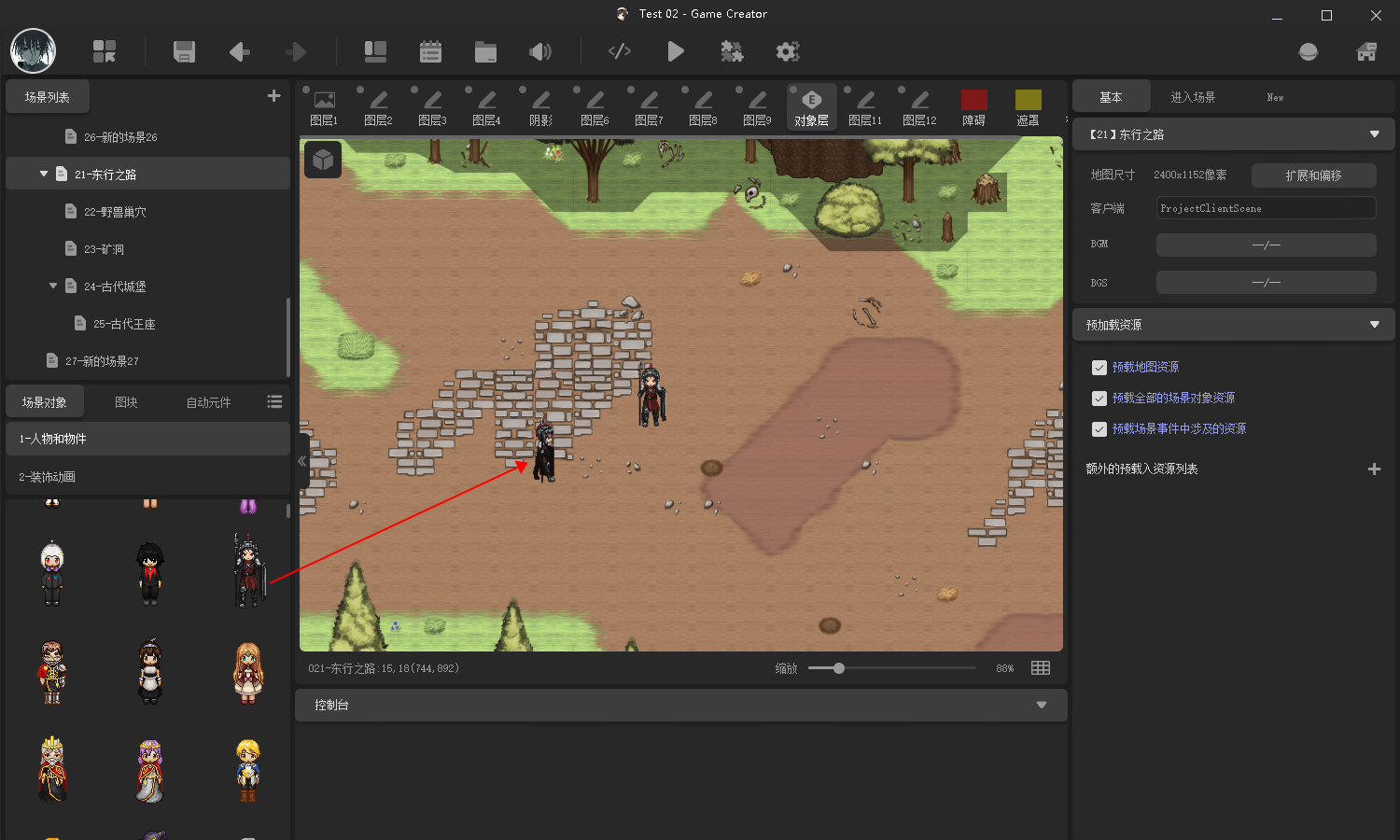Open the store house icon

coord(1366,51)
